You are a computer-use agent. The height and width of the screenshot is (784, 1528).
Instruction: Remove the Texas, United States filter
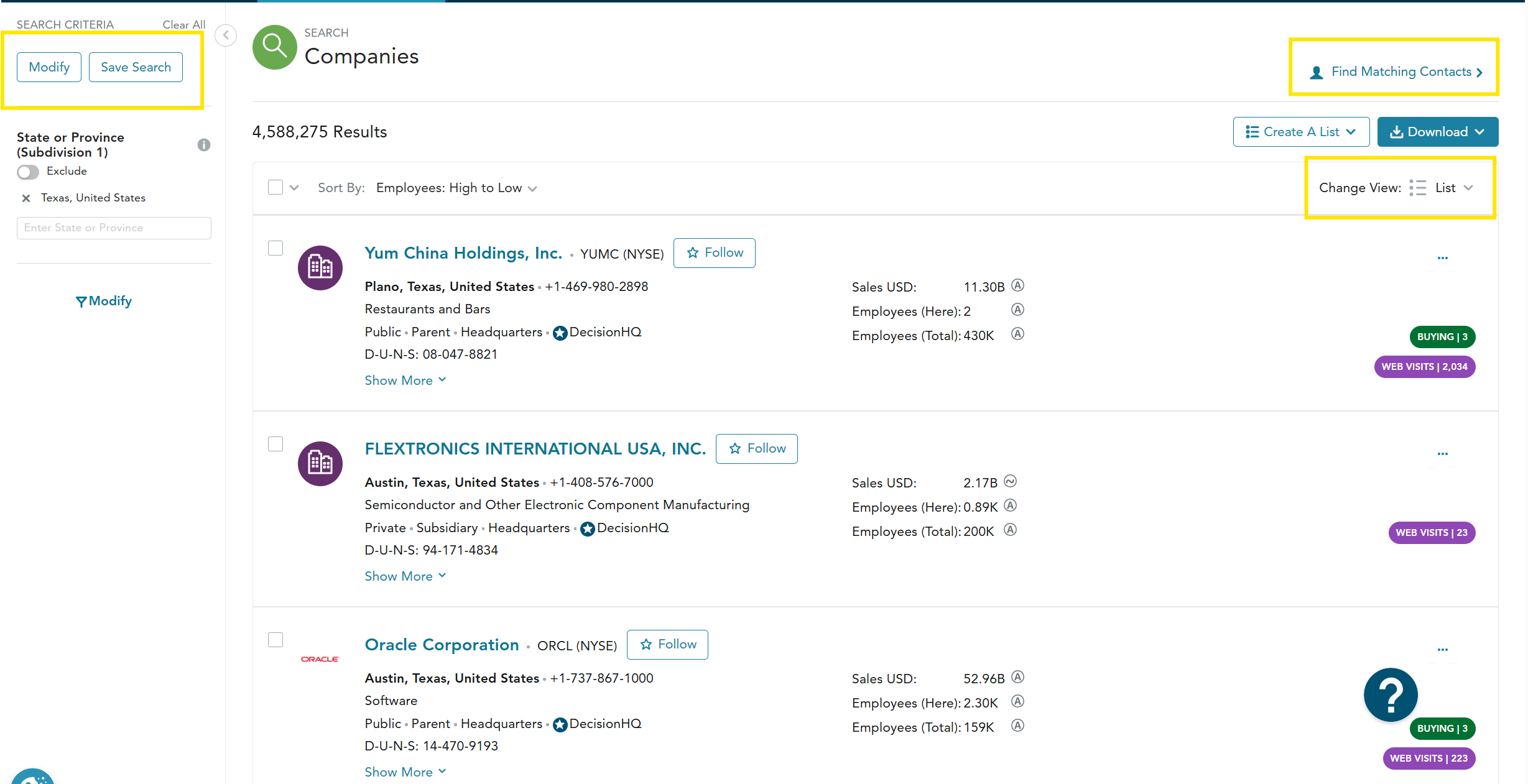tap(26, 198)
